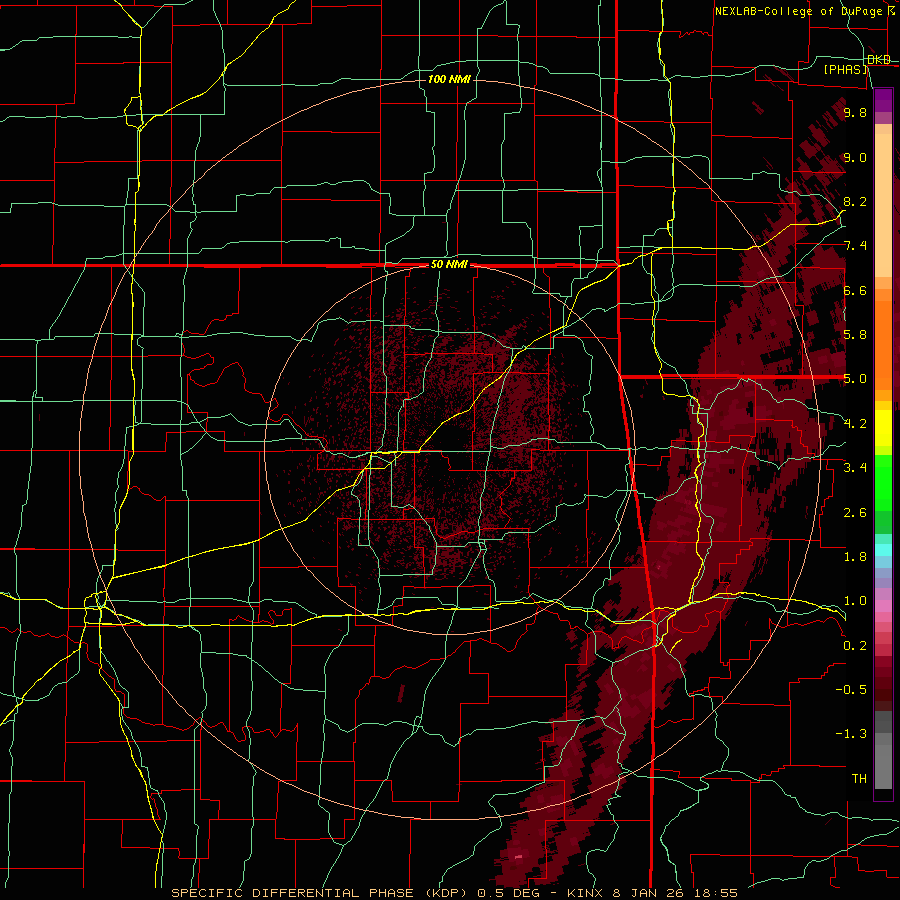Click the 100 NMI range ring label
Image resolution: width=900 pixels, height=900 pixels.
(x=449, y=79)
